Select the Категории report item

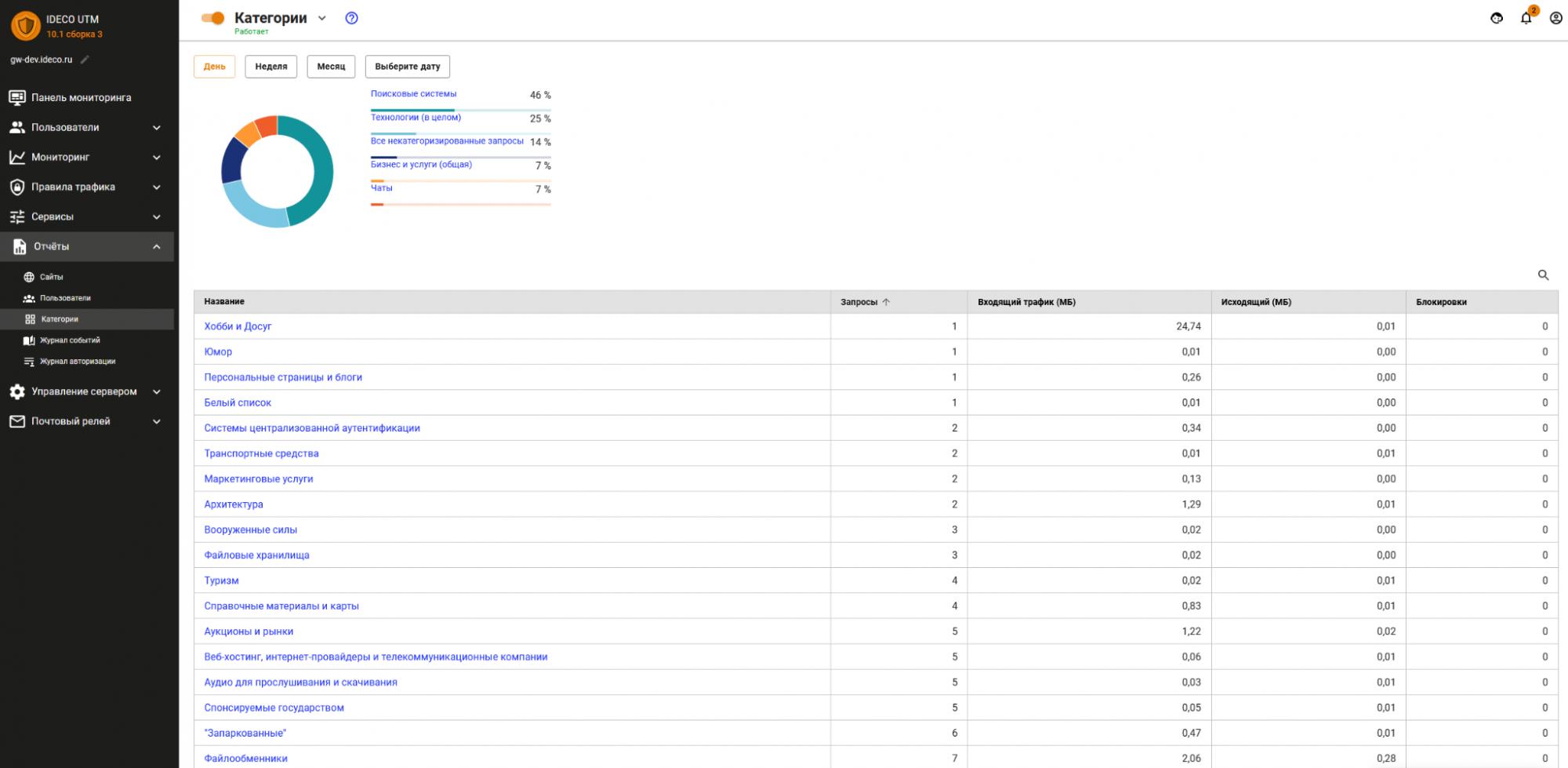coord(87,319)
